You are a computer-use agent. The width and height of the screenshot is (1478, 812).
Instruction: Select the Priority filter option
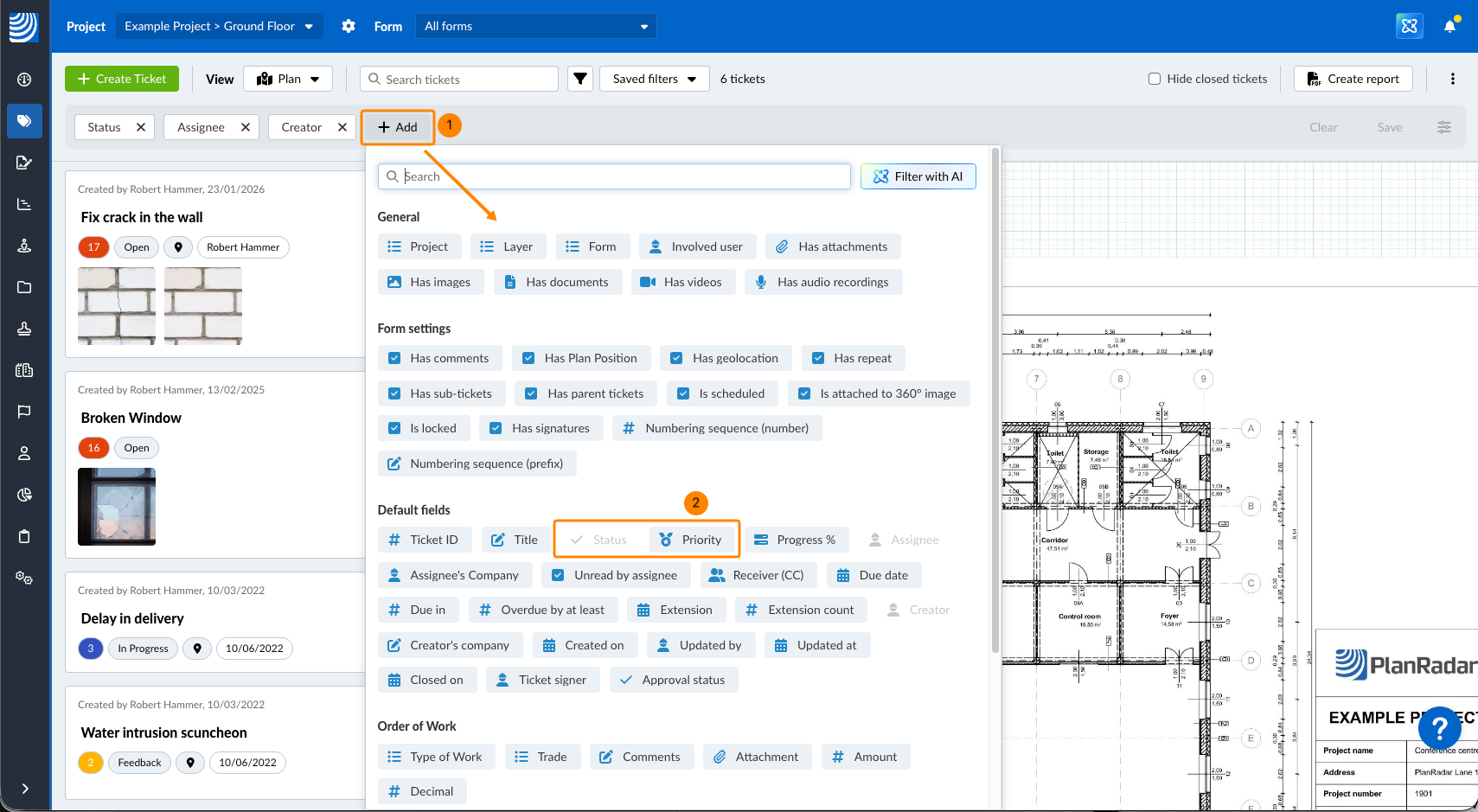pyautogui.click(x=691, y=540)
